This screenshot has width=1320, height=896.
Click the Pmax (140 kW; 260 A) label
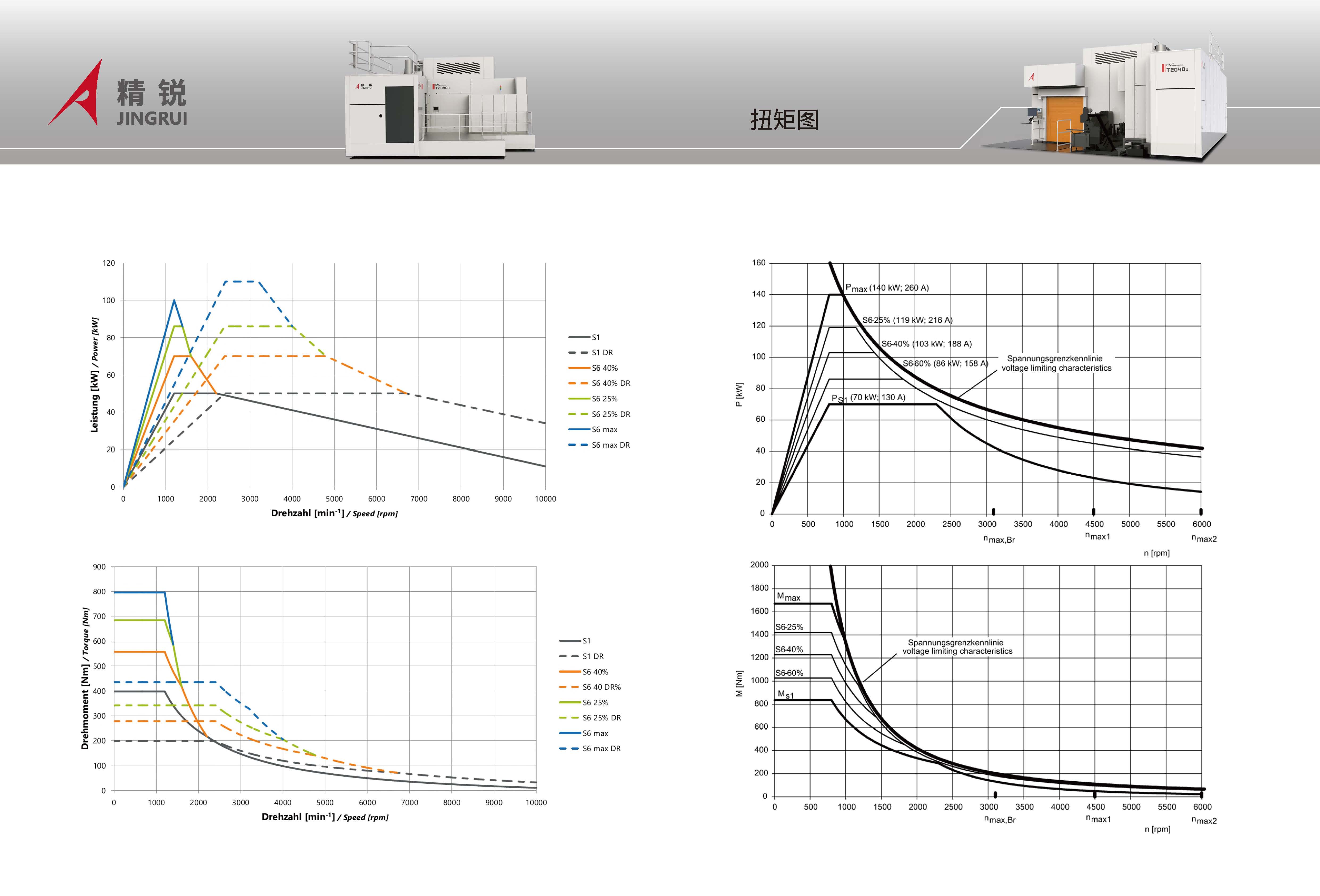pyautogui.click(x=887, y=288)
